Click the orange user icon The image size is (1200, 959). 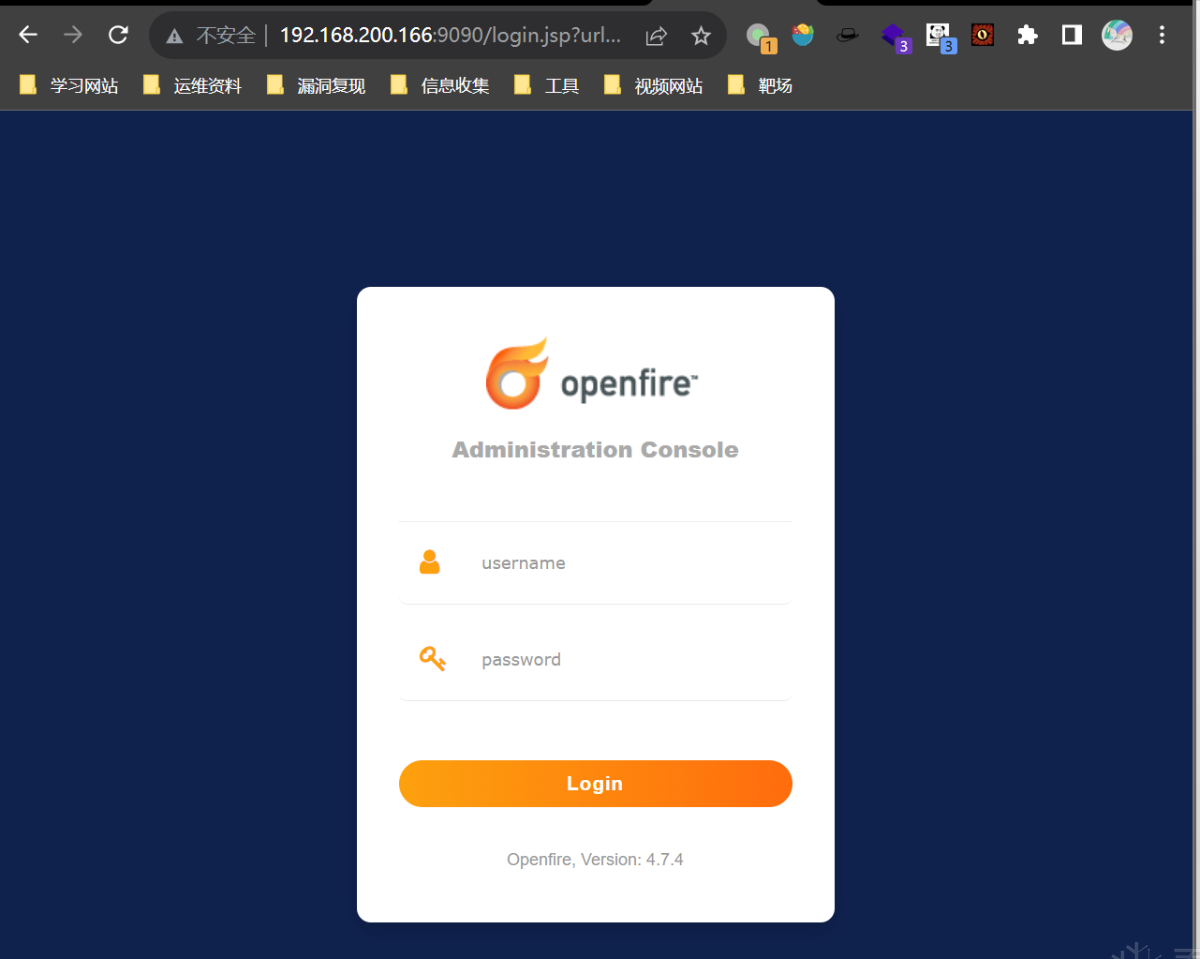430,562
